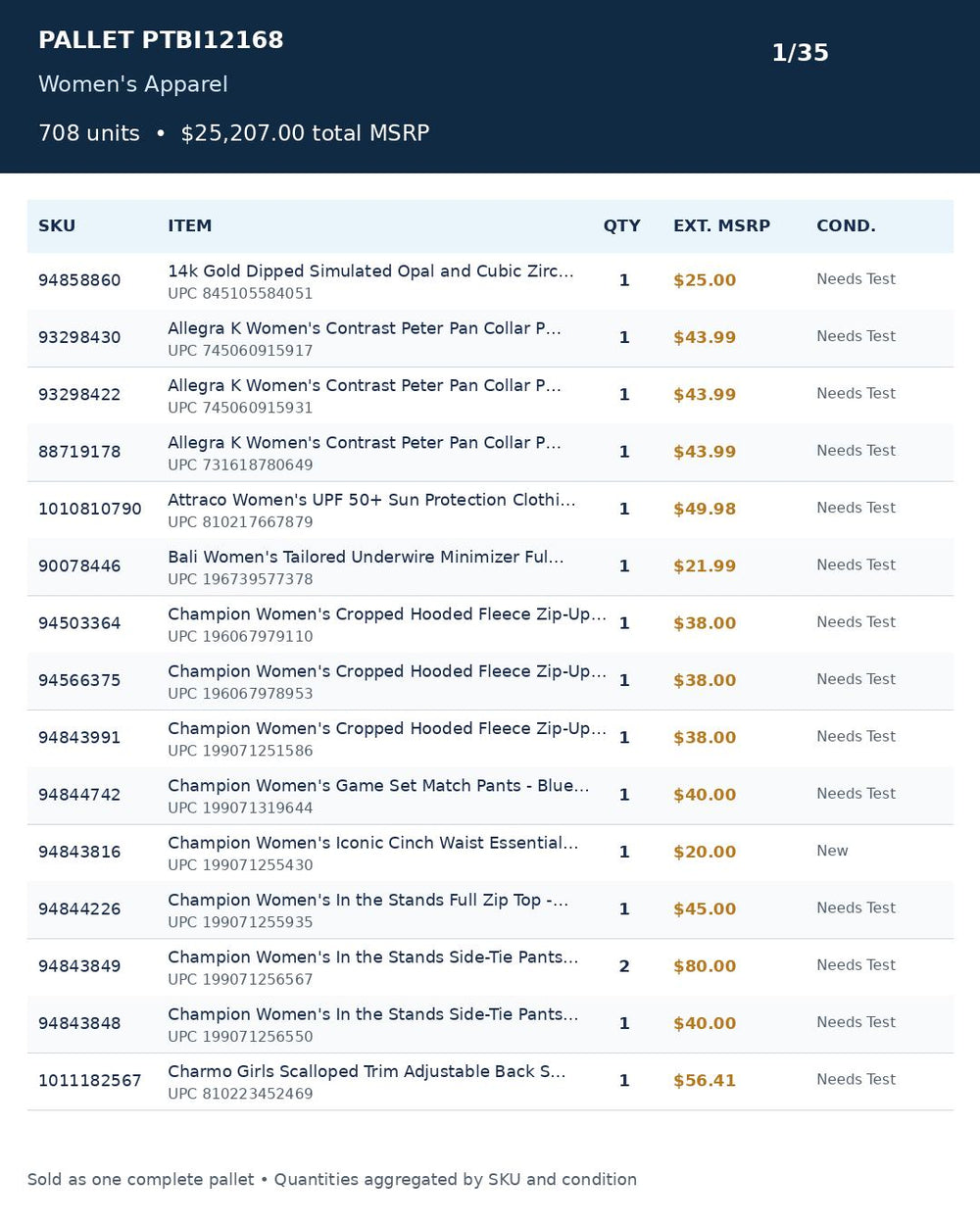The height and width of the screenshot is (1225, 980).
Task: Select the EXT. MSRP column header
Action: [721, 225]
